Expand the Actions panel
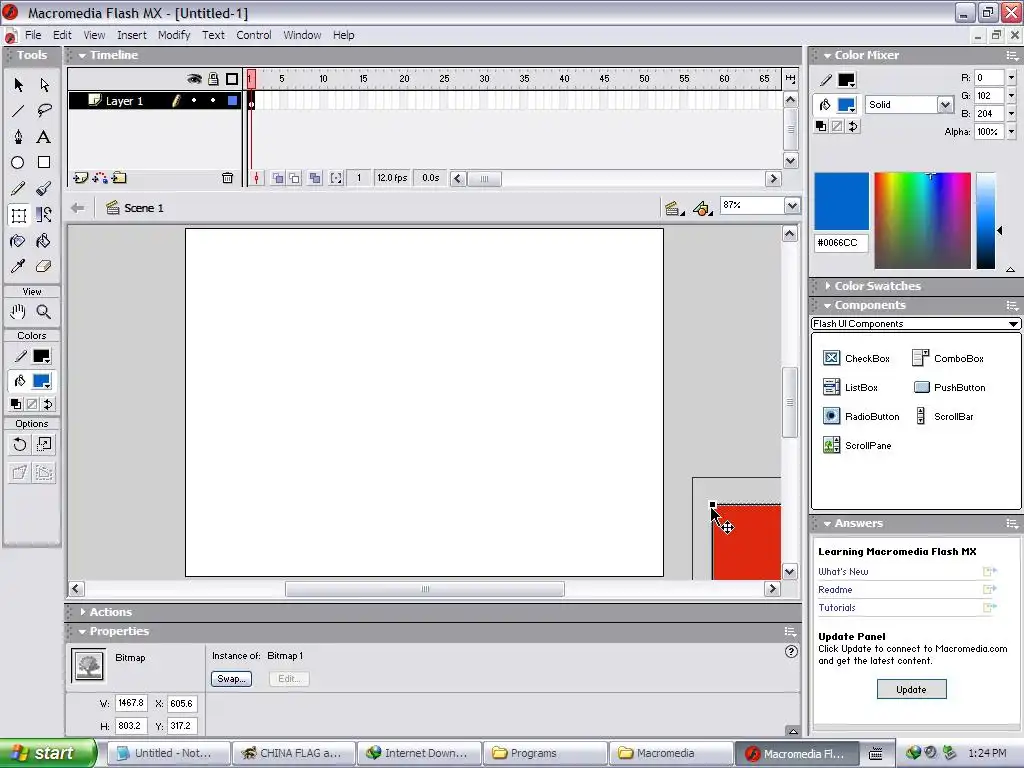This screenshot has width=1024, height=768. [x=82, y=612]
